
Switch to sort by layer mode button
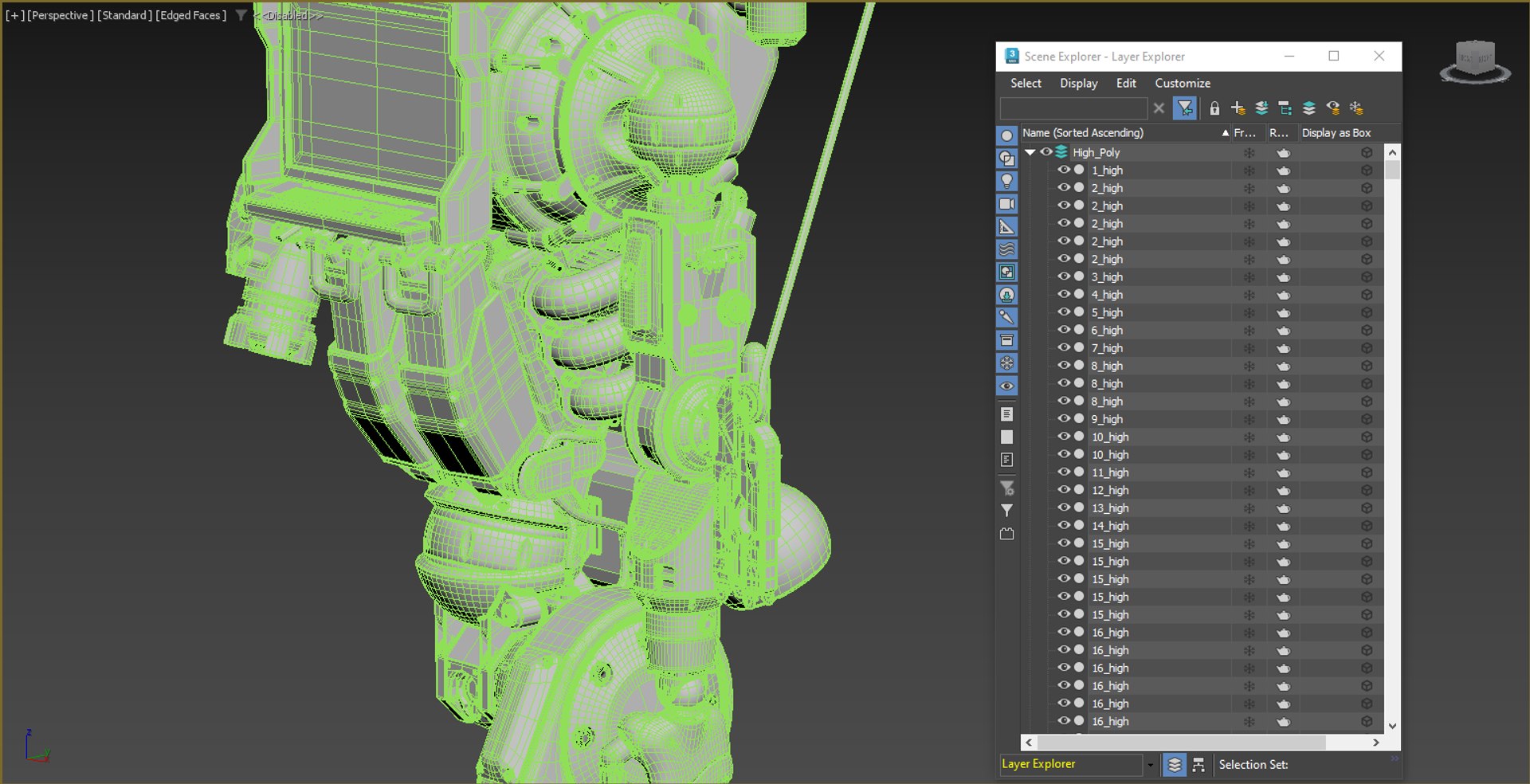point(1175,765)
